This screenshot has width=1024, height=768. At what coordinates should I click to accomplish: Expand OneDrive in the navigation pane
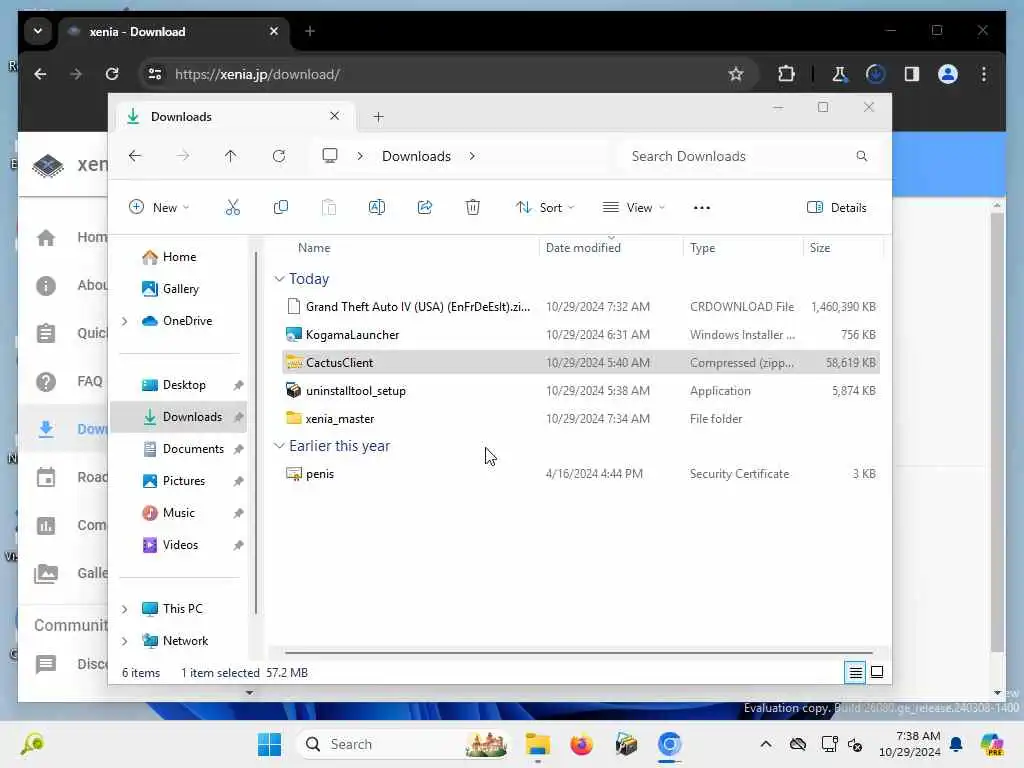coord(125,321)
